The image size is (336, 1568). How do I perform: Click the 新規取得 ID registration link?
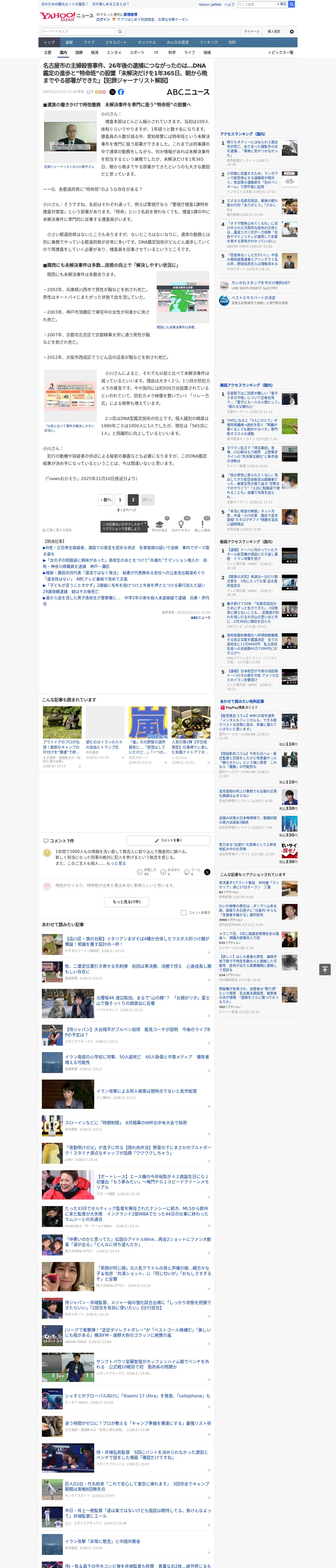click(x=131, y=15)
